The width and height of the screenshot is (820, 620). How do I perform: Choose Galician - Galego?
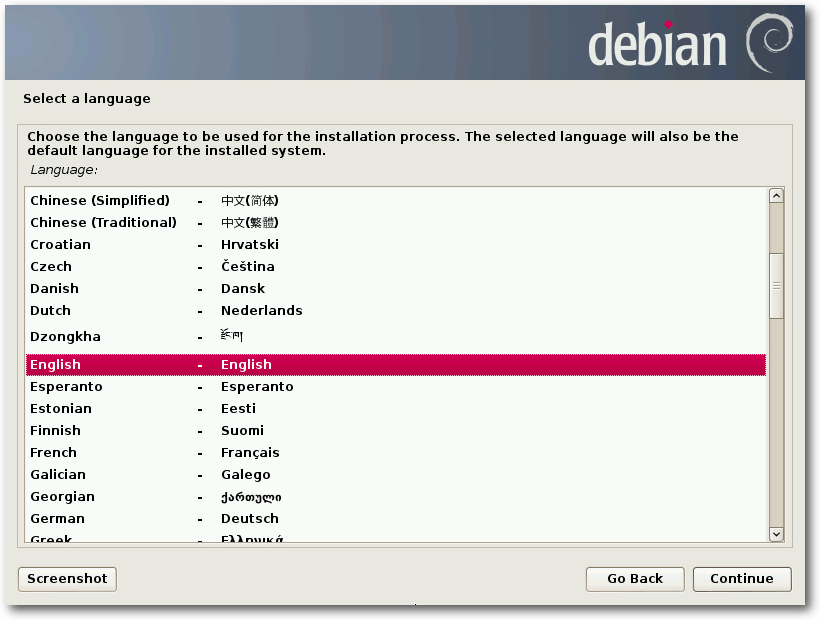(x=396, y=475)
